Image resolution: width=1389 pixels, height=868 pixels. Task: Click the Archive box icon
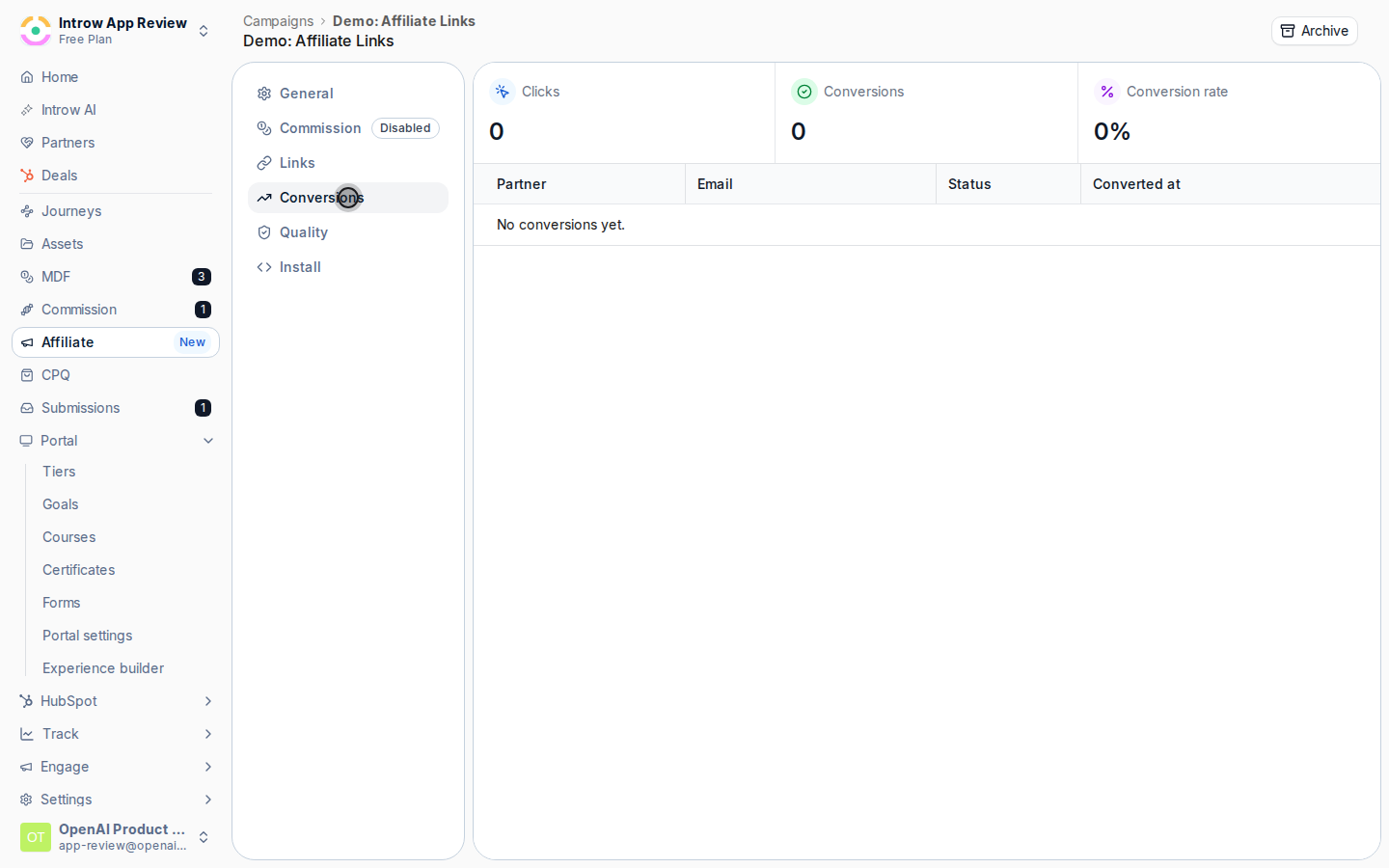coord(1288,31)
